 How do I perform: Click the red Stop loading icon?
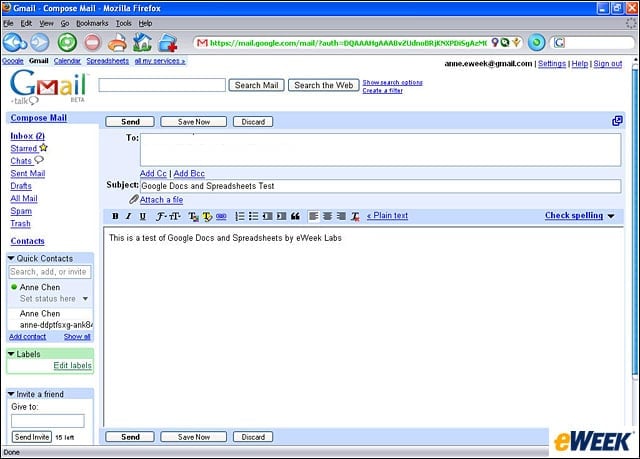click(93, 42)
